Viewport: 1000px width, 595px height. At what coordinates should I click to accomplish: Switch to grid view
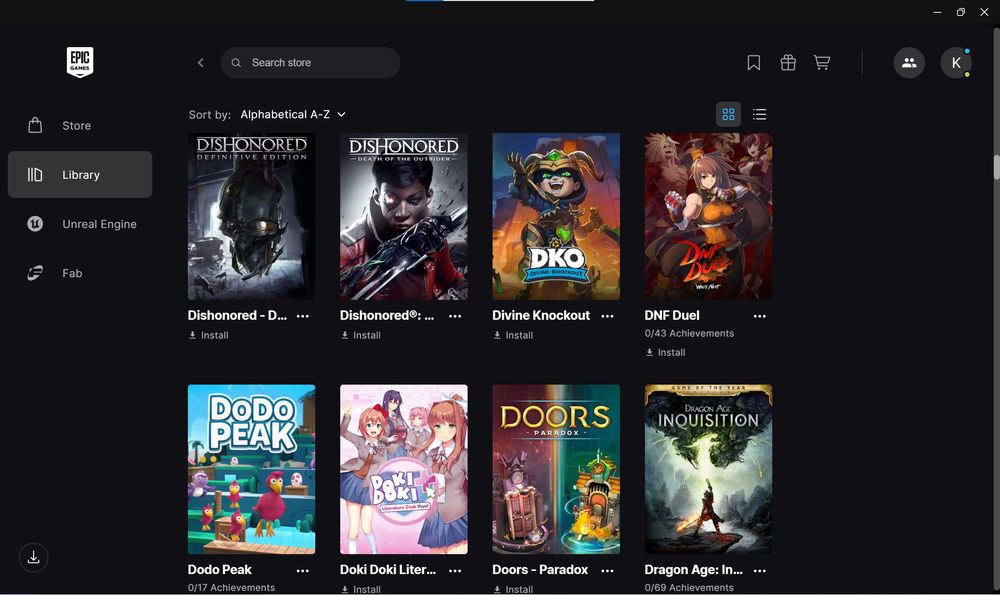(x=728, y=114)
